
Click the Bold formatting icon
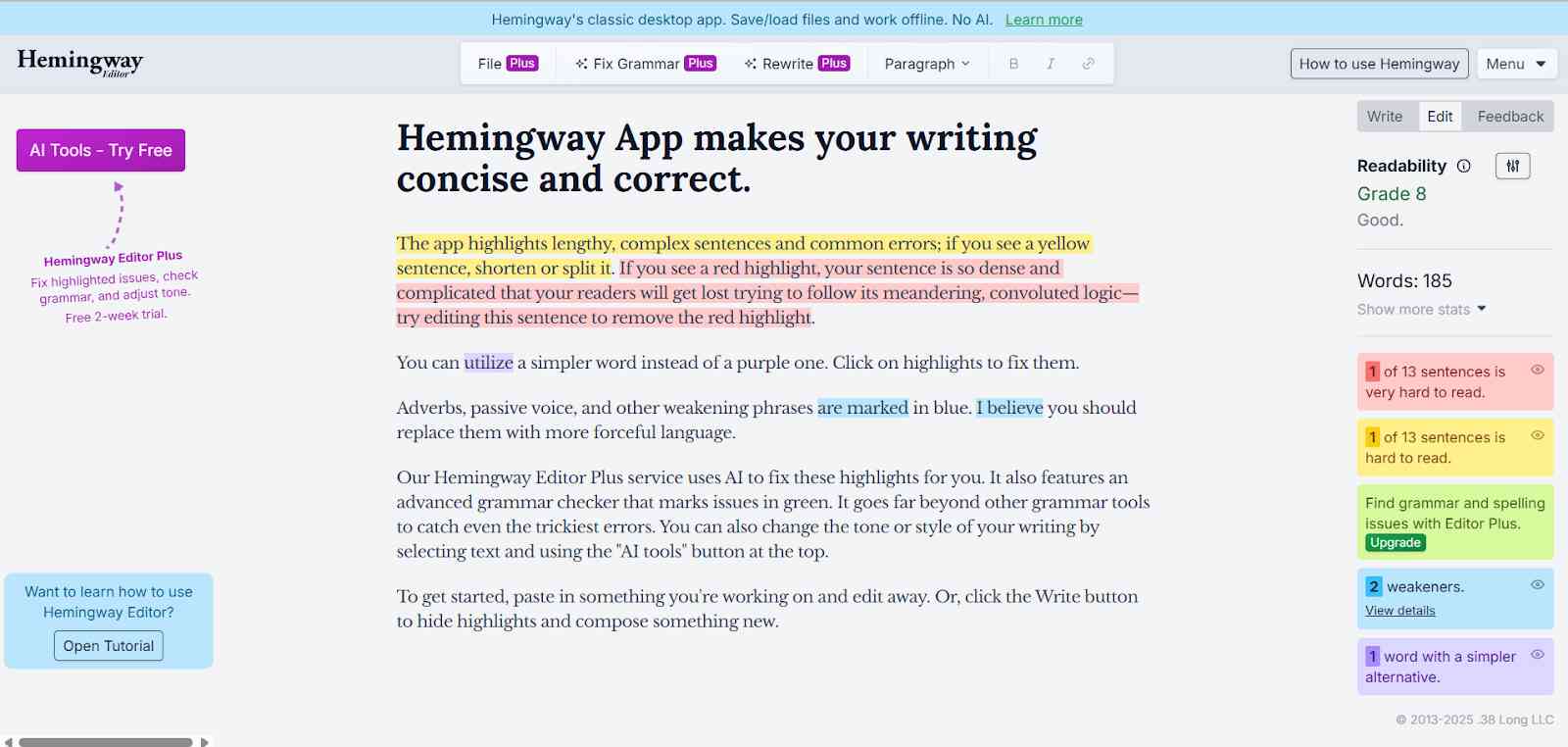[1013, 64]
